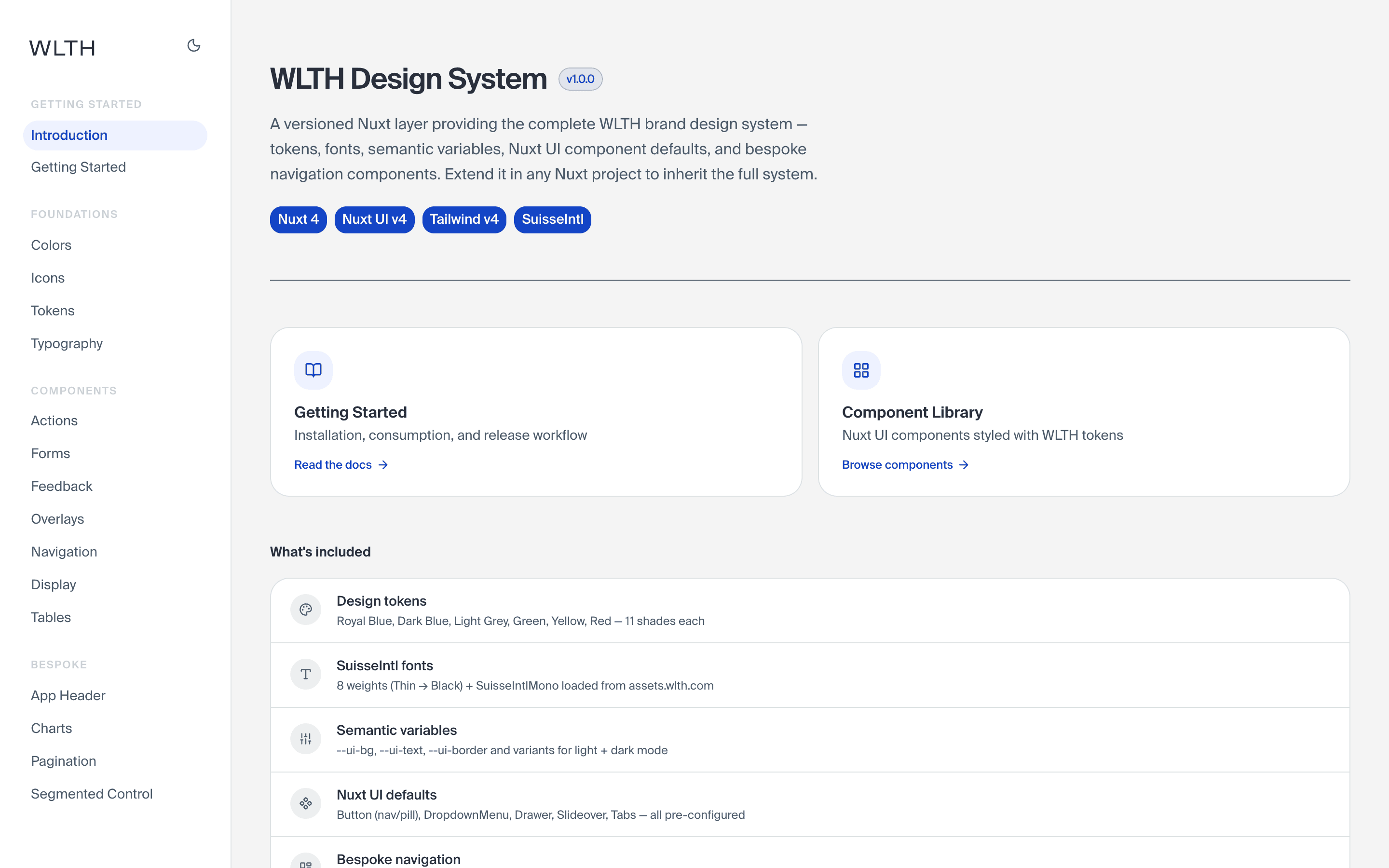Click the Semantic variables row title

pos(396,730)
